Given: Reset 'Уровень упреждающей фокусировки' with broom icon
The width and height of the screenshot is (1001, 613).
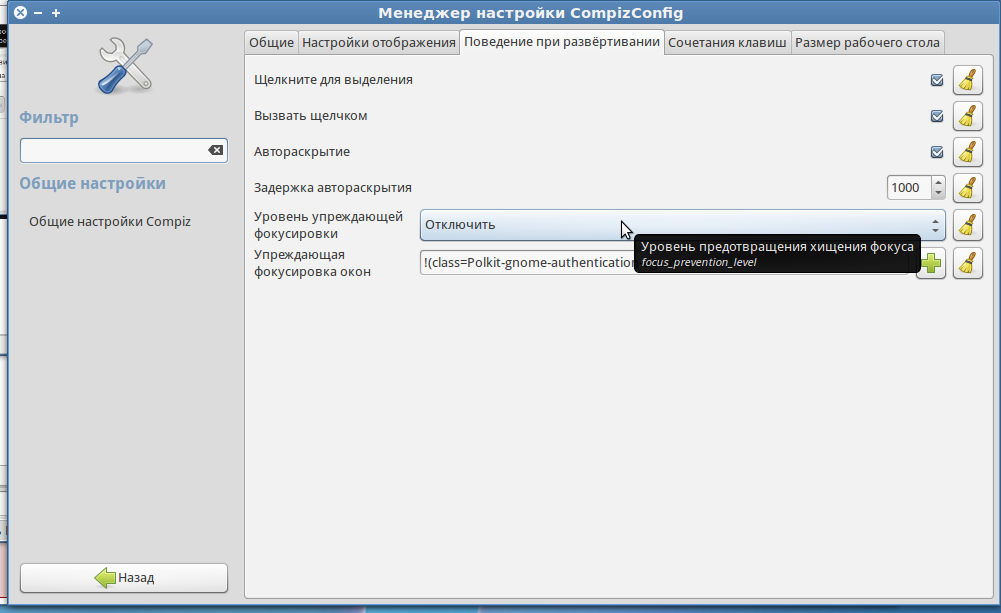Looking at the screenshot, I should (967, 225).
